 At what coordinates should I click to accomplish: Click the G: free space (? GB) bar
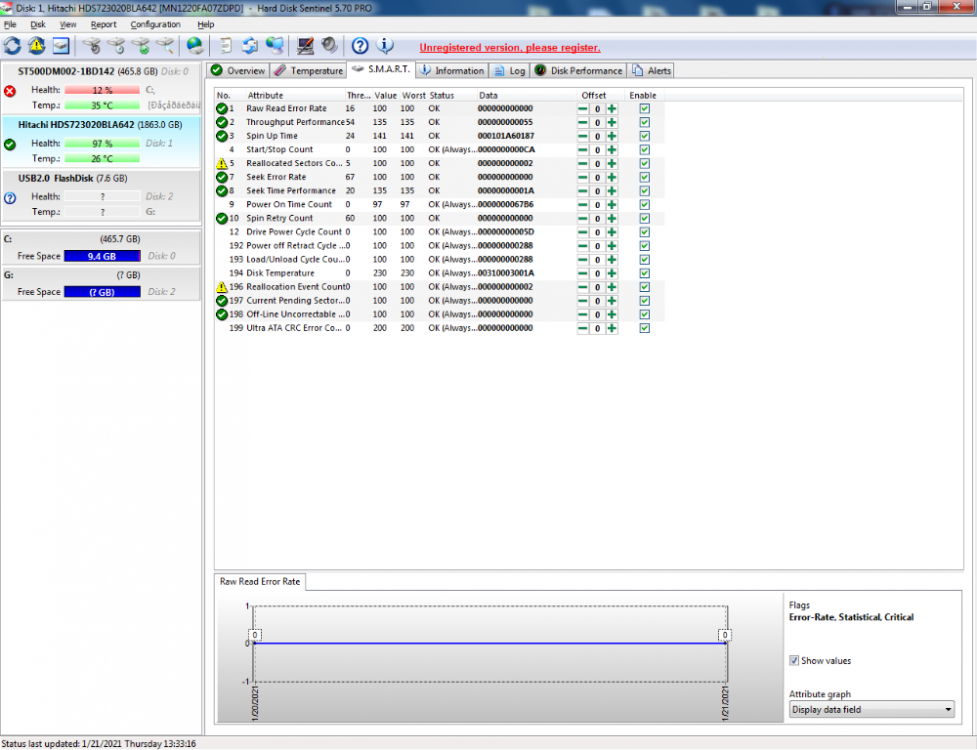point(102,292)
